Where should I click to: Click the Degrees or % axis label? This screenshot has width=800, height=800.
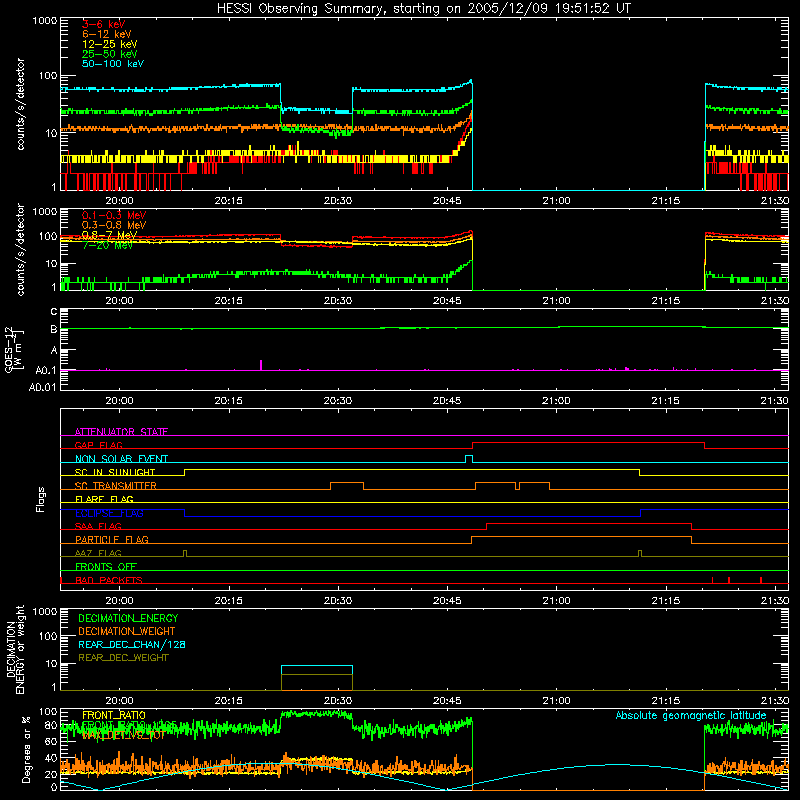point(26,749)
